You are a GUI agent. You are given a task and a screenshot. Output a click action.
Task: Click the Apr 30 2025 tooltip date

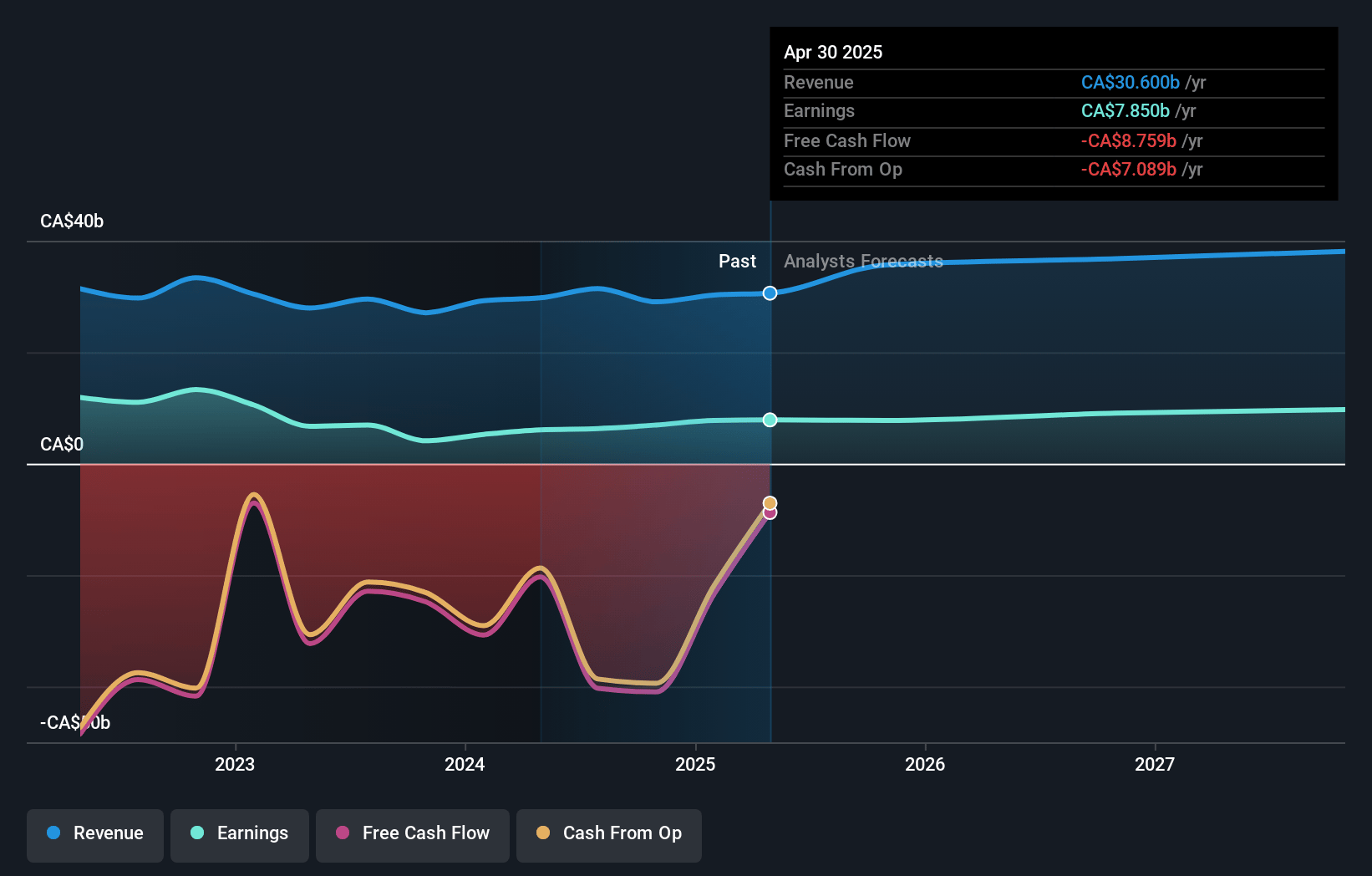(x=833, y=52)
